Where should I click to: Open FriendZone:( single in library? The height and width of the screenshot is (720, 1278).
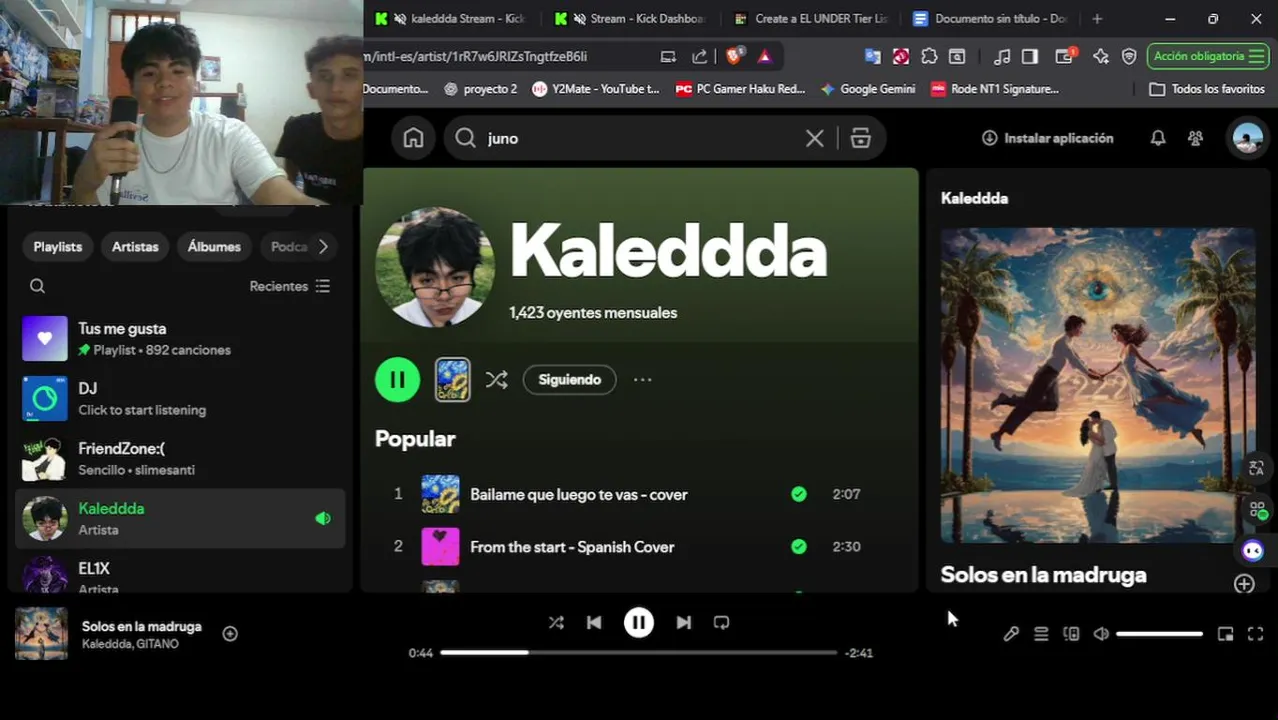click(x=181, y=459)
